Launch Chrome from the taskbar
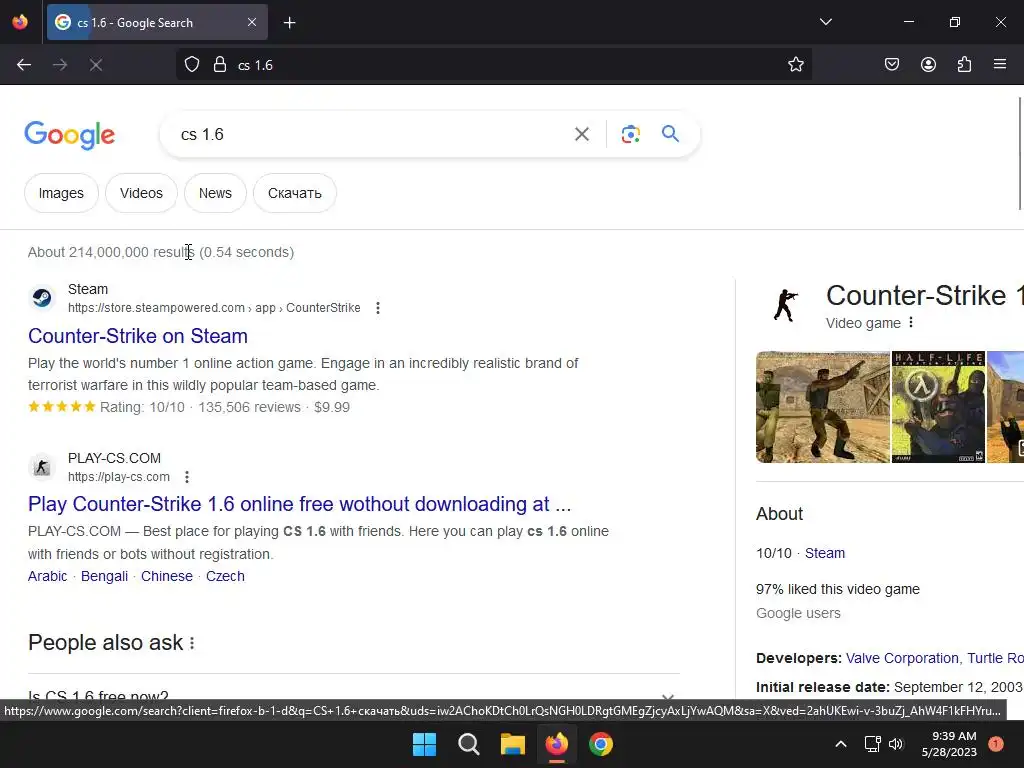1024x768 pixels. tap(601, 744)
